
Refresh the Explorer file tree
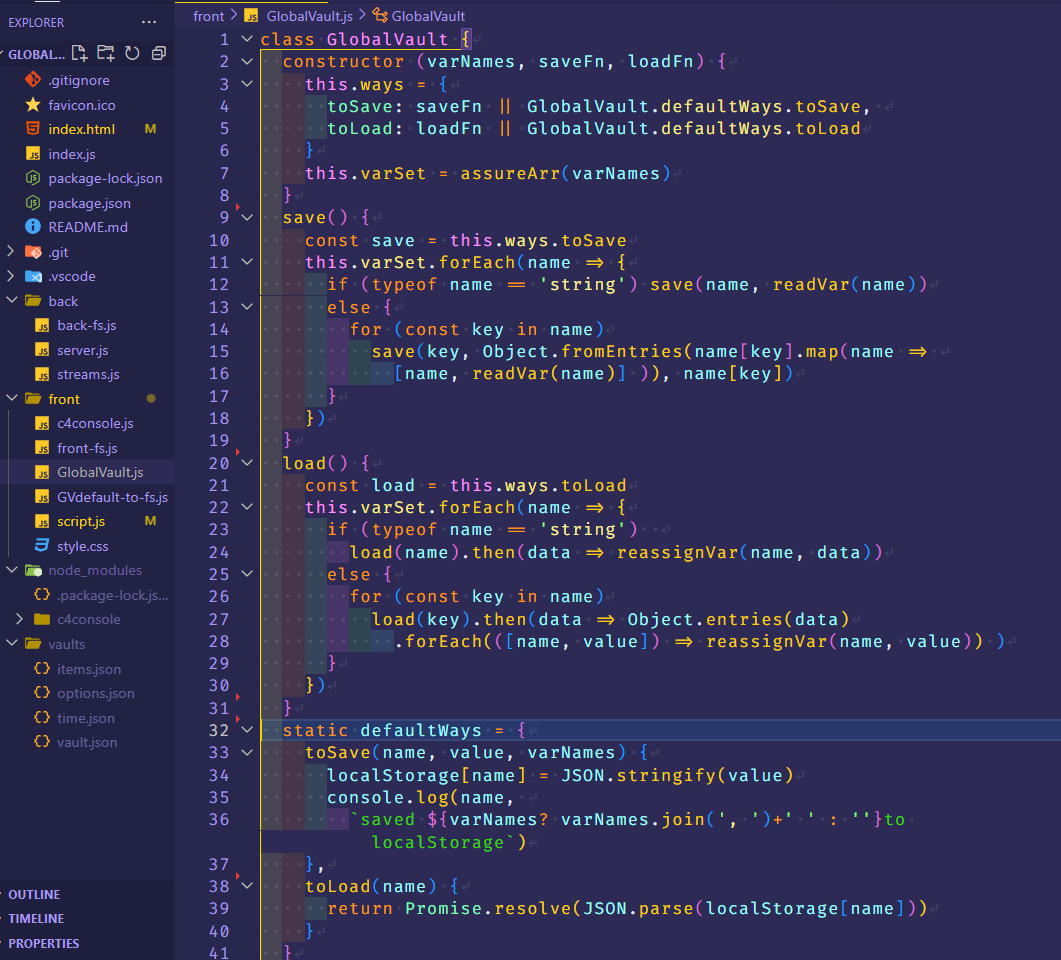133,53
